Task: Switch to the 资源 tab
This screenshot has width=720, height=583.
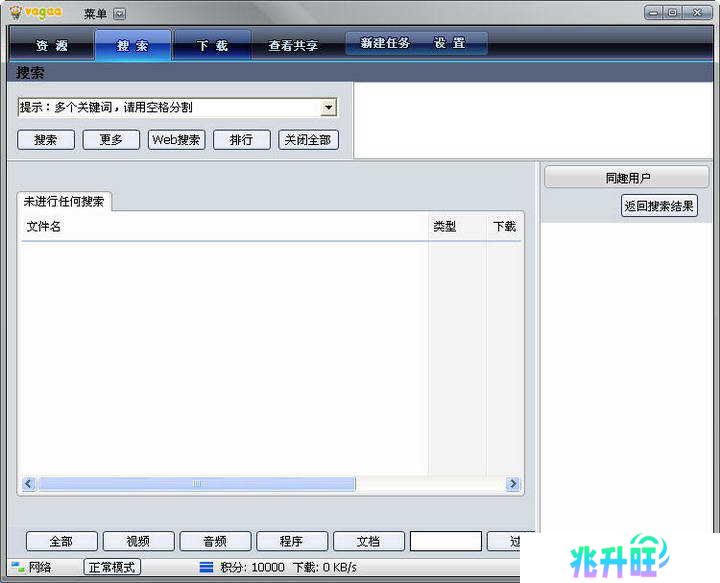Action: 52,45
